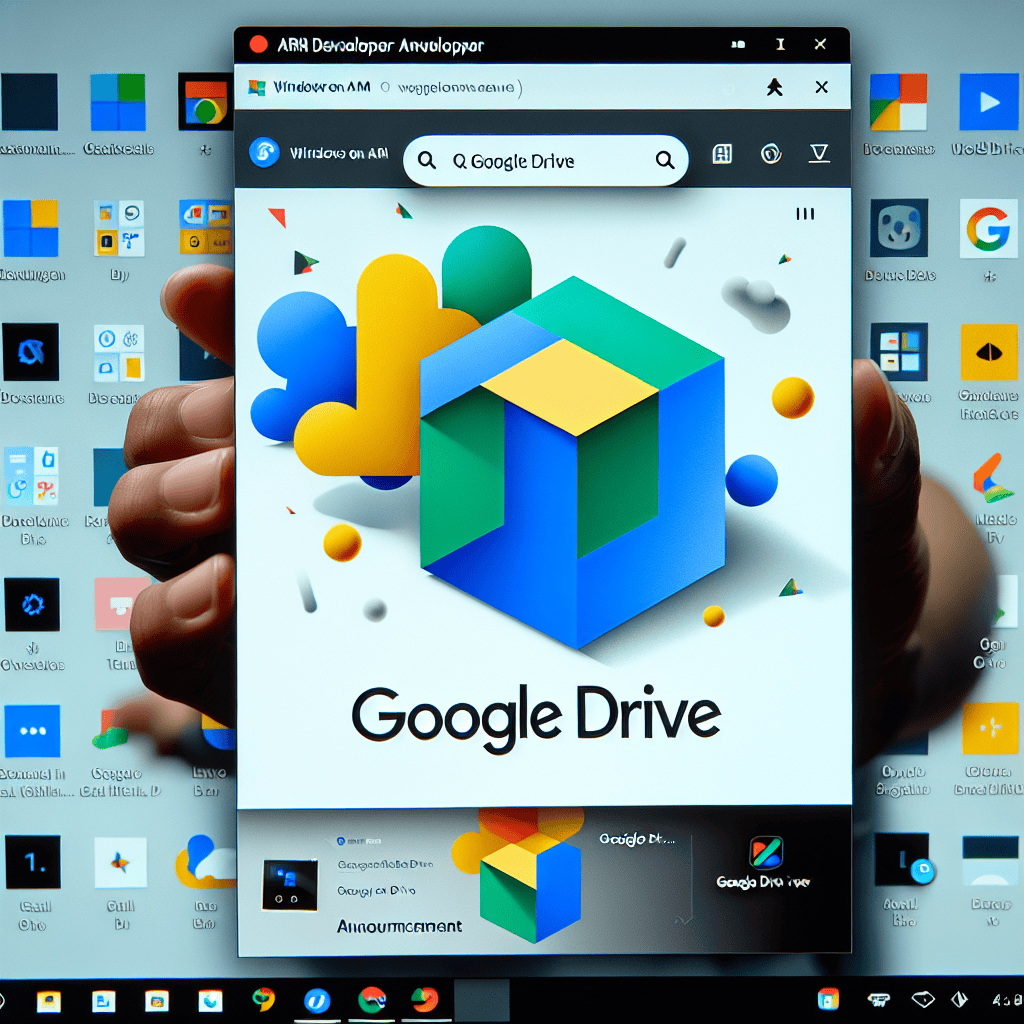
Task: Open the dark thumbnail in the bottom panel
Action: click(x=290, y=885)
